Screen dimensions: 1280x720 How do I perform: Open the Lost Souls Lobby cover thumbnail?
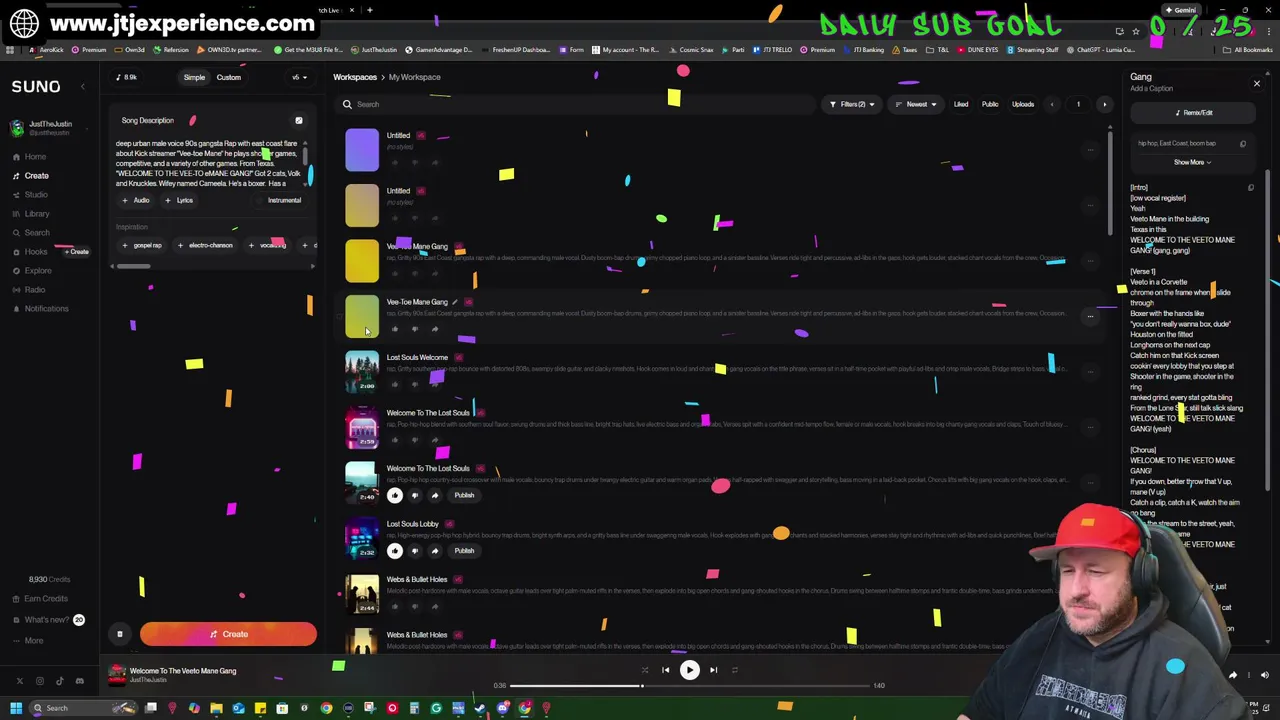[362, 540]
